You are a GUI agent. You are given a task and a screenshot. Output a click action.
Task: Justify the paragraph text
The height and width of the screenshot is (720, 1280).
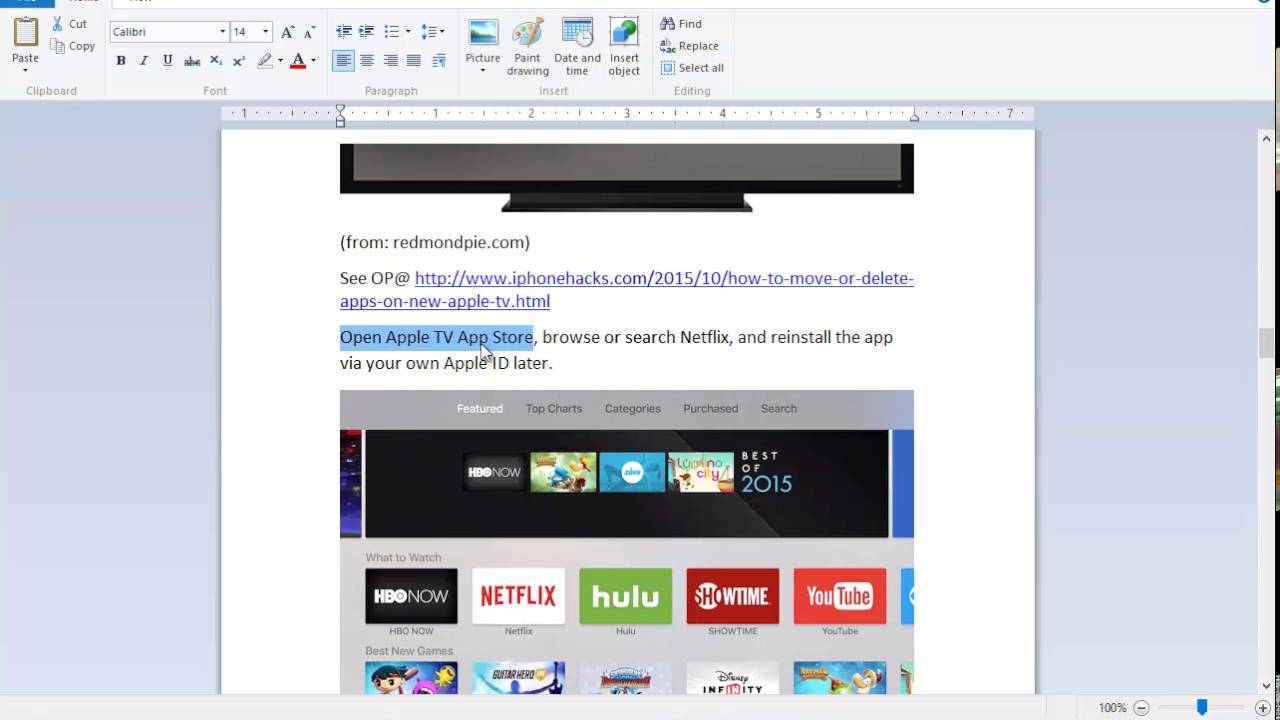[413, 61]
